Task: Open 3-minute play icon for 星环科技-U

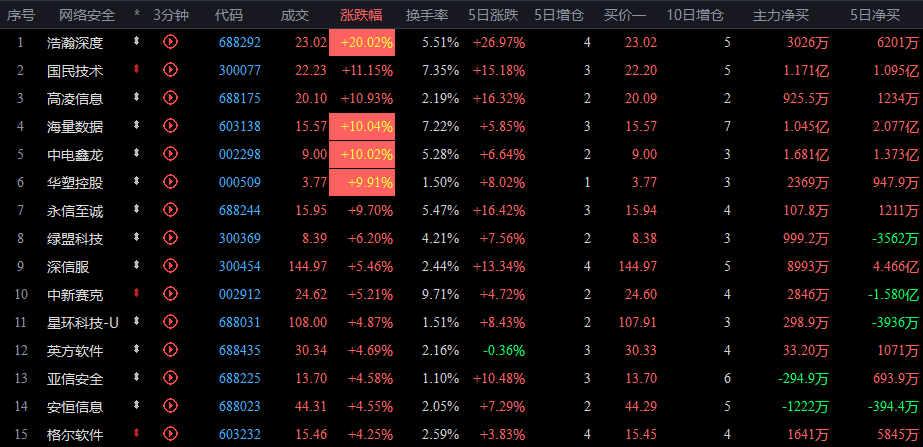Action: [x=170, y=322]
